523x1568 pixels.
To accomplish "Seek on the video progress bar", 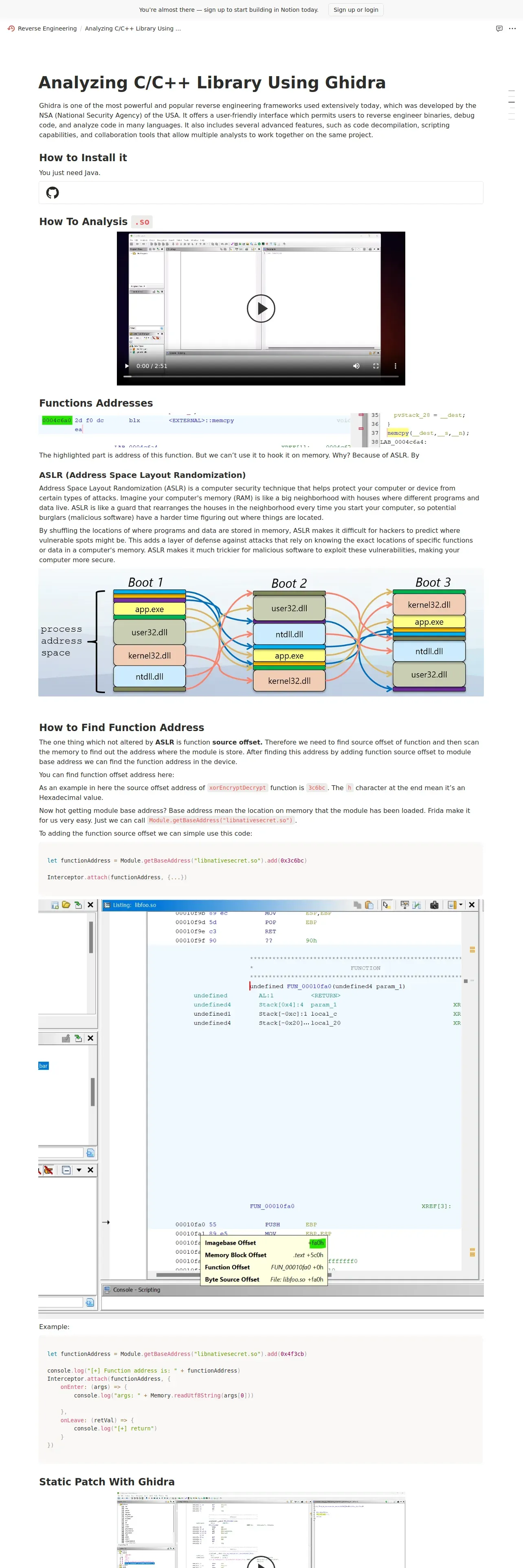I will 261,376.
